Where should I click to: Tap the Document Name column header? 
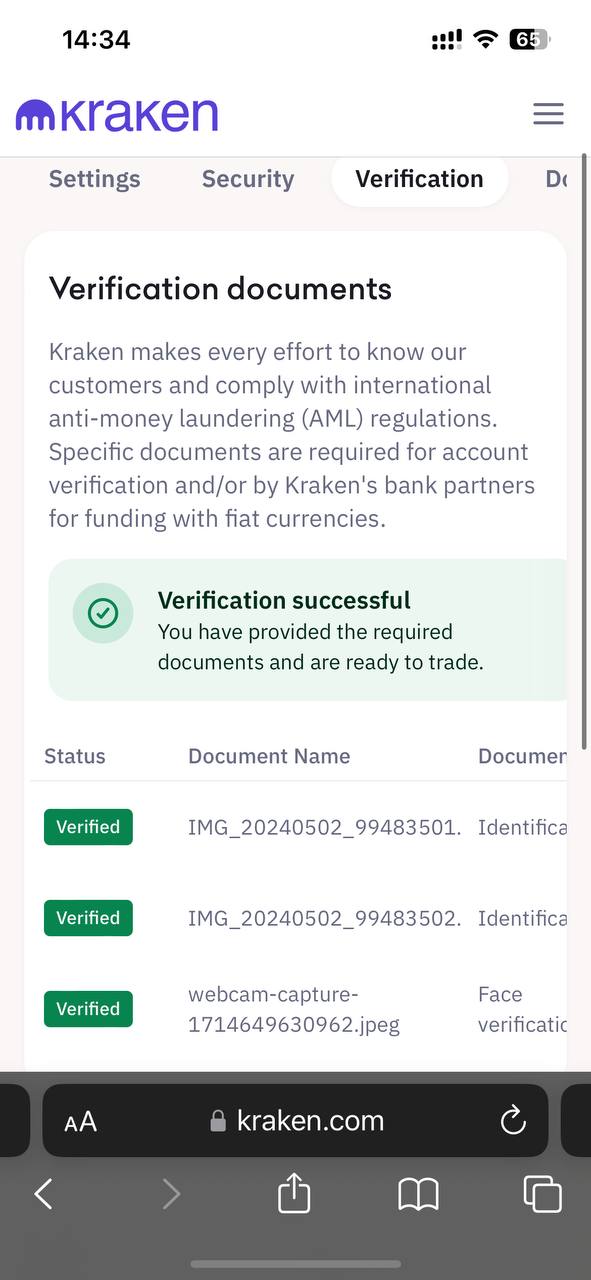tap(269, 756)
